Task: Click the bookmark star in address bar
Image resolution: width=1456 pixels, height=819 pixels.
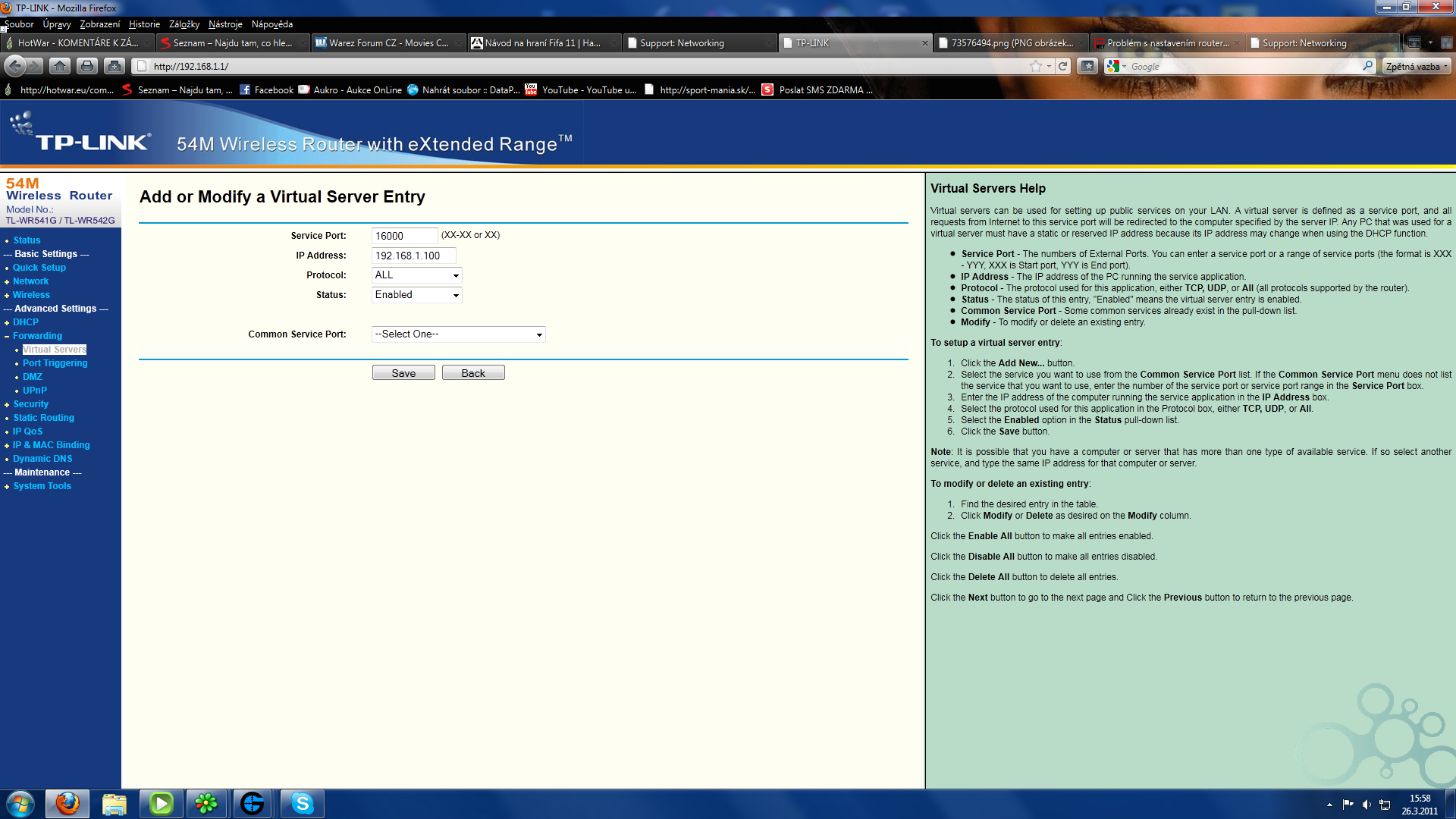Action: tap(1035, 66)
